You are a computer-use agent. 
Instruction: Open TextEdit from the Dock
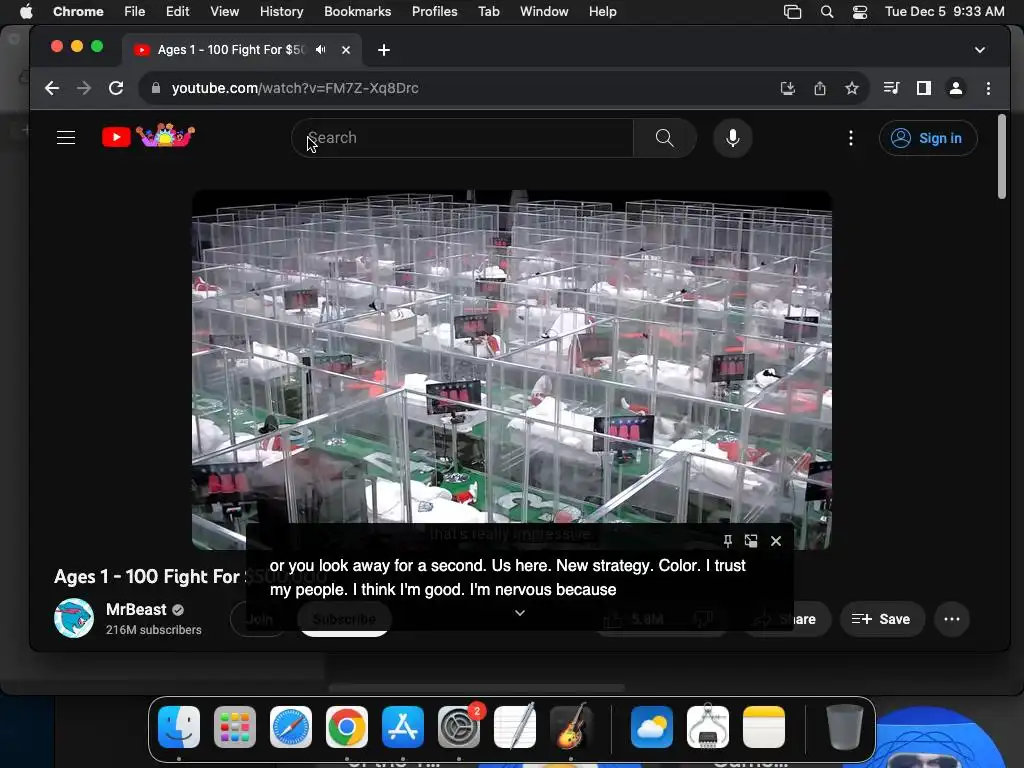tap(515, 727)
